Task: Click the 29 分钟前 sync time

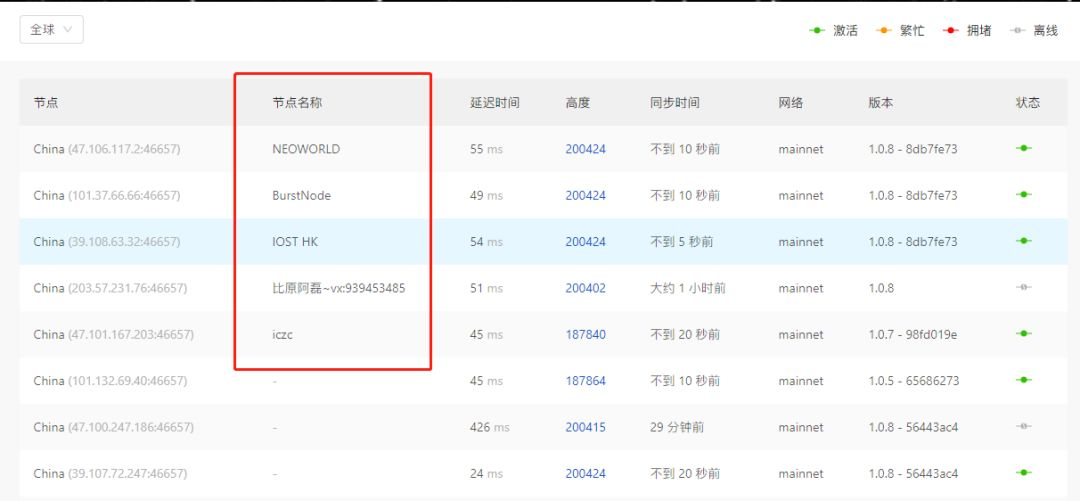Action: [678, 427]
